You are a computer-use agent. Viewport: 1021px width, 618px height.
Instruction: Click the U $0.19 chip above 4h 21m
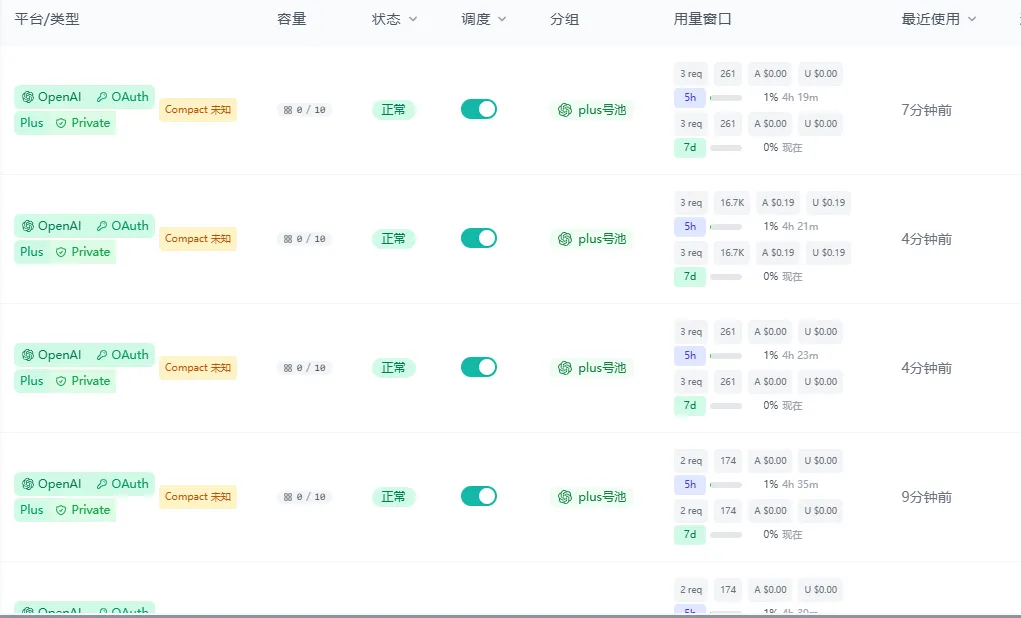[828, 203]
